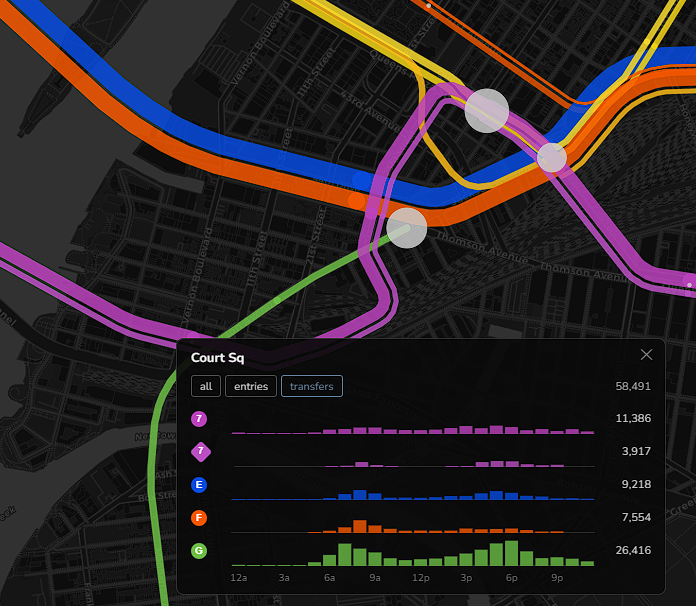Click the purple circle 7 line icon
This screenshot has width=696, height=606.
[199, 419]
